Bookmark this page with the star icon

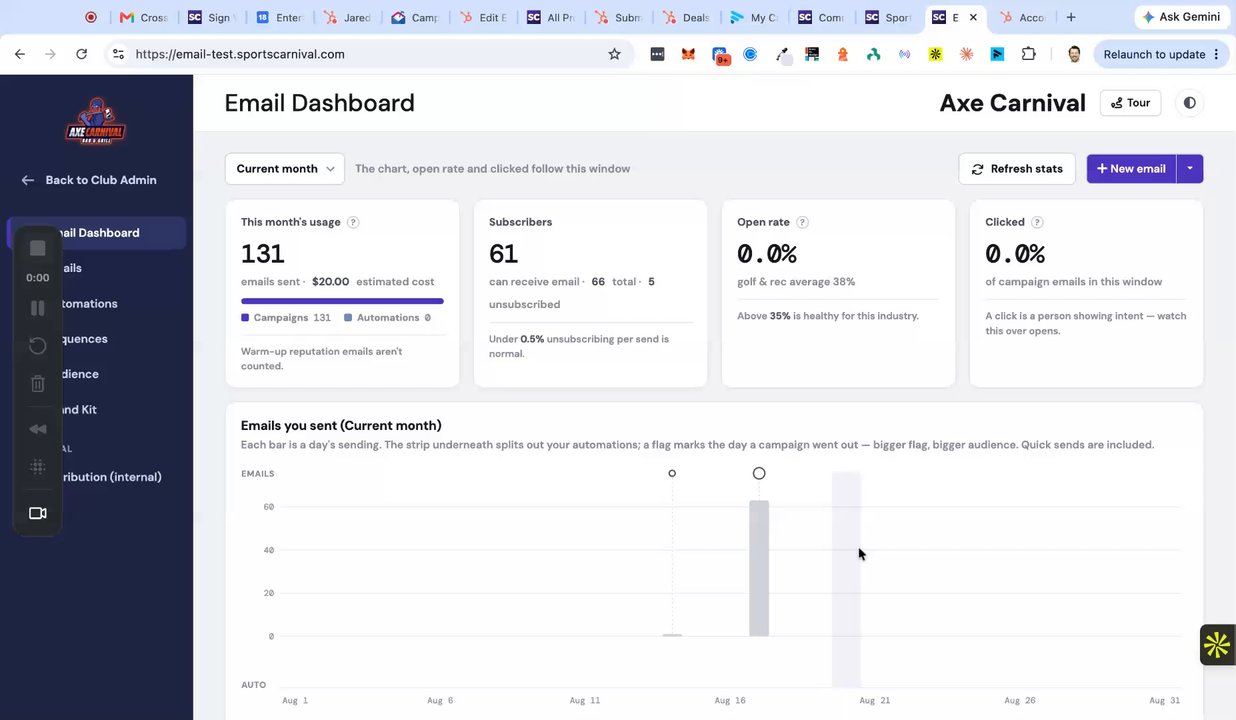coord(614,54)
